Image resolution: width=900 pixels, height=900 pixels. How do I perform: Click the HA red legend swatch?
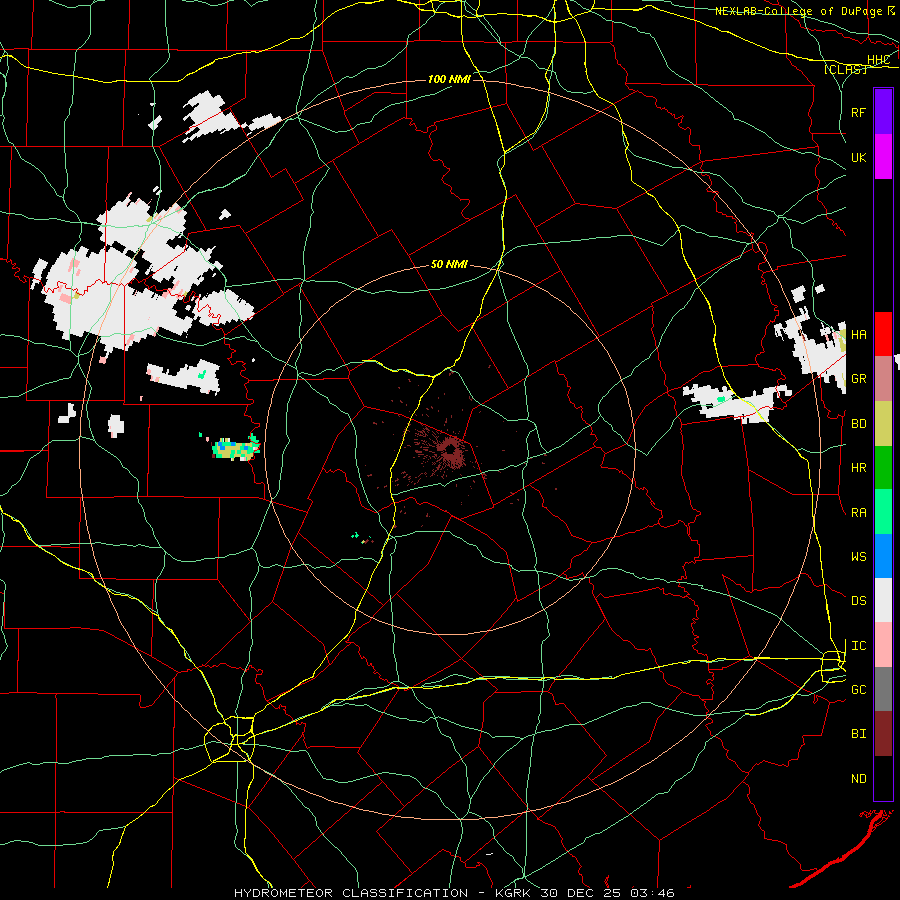click(883, 334)
